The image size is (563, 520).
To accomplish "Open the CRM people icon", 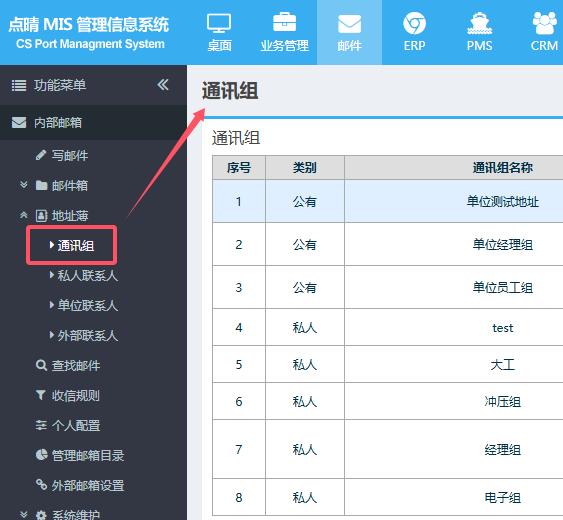I will point(544,32).
